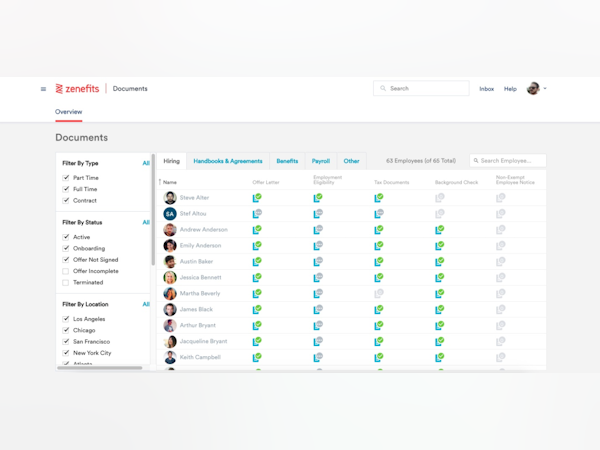Open Austin Baker's Background Check icon
This screenshot has height=450, width=600.
tap(439, 261)
